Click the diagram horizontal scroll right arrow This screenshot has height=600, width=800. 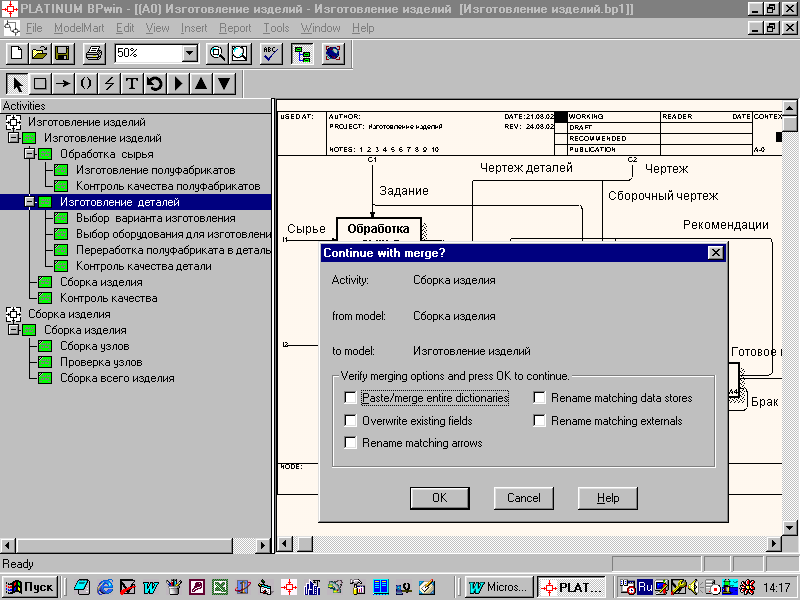click(x=774, y=544)
